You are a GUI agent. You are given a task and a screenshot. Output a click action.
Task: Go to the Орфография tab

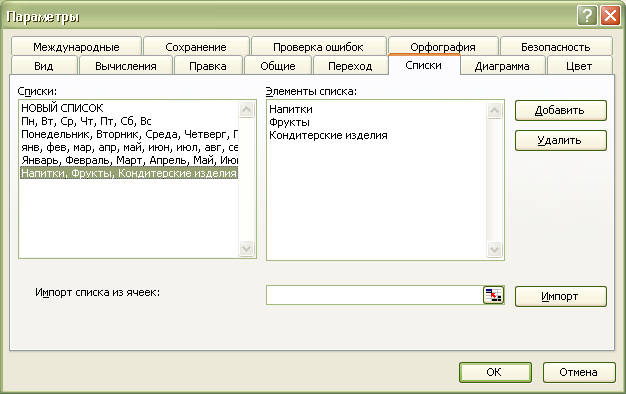pyautogui.click(x=443, y=47)
